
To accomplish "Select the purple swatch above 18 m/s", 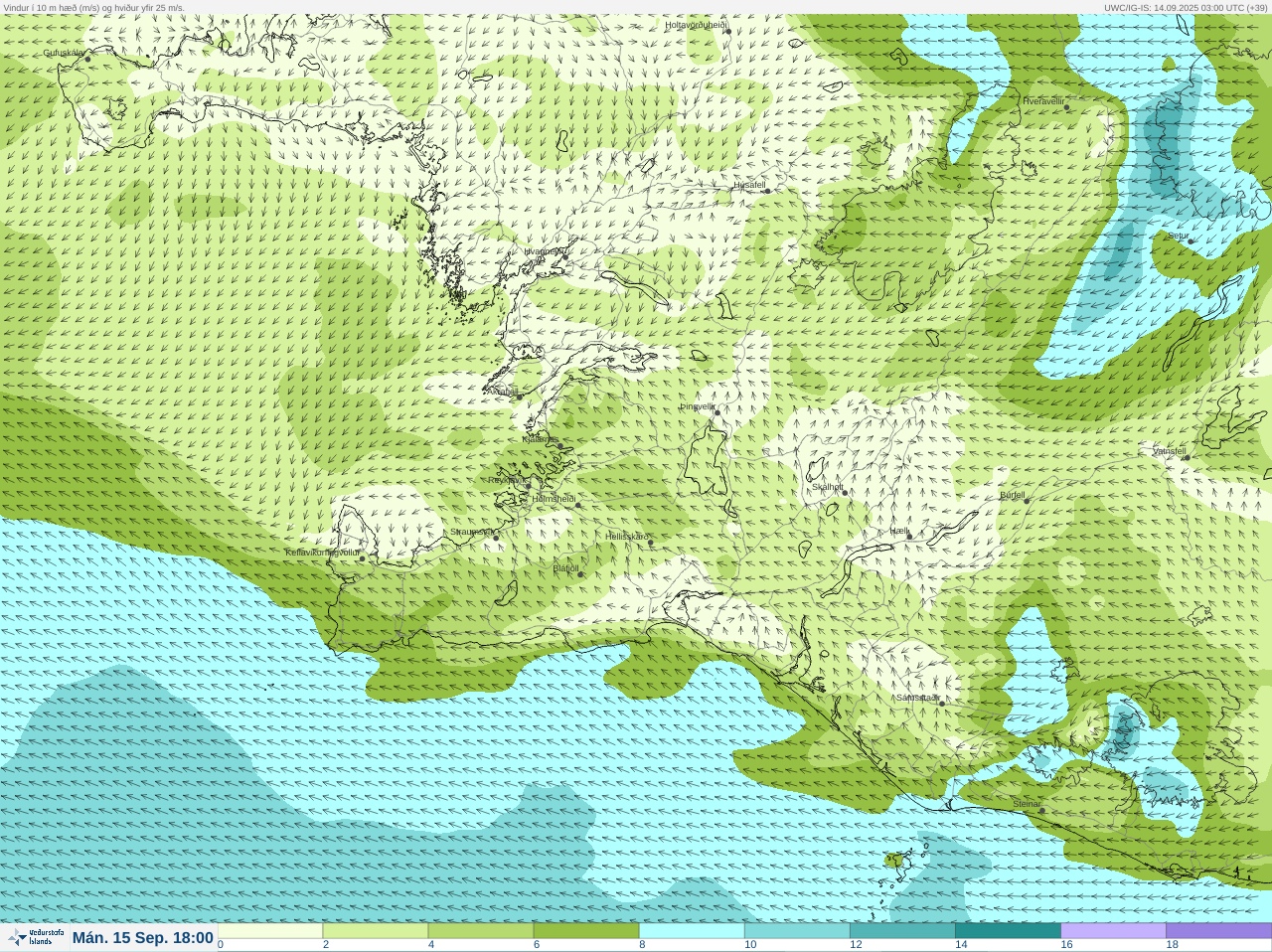I will point(1218,931).
